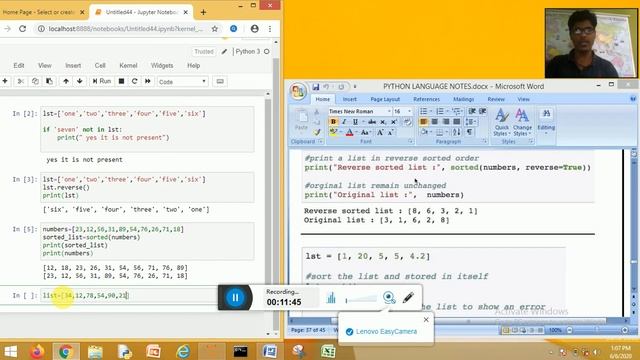Open Word's View ribbon tab

(x=523, y=99)
